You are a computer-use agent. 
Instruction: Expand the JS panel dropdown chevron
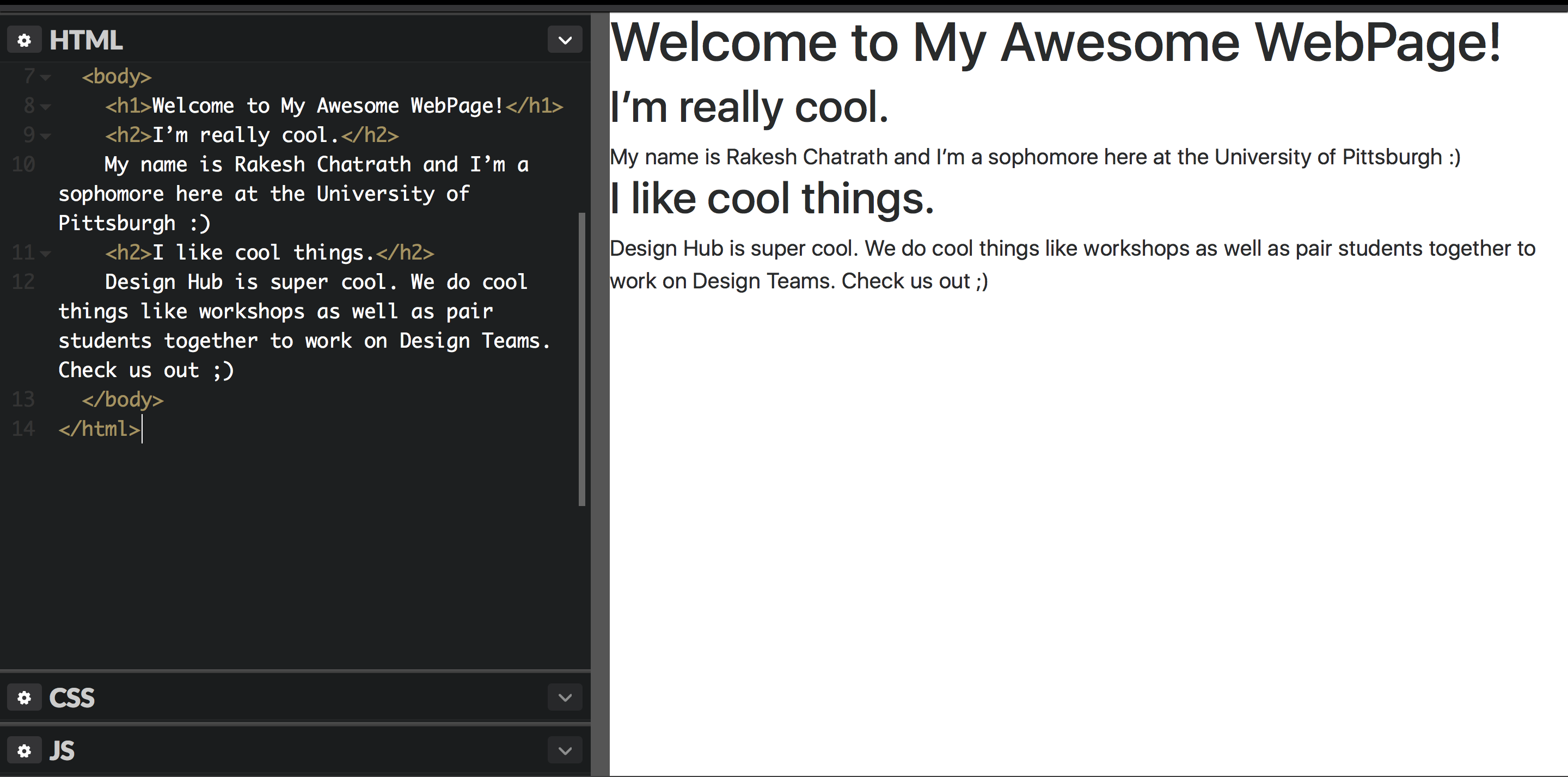565,751
